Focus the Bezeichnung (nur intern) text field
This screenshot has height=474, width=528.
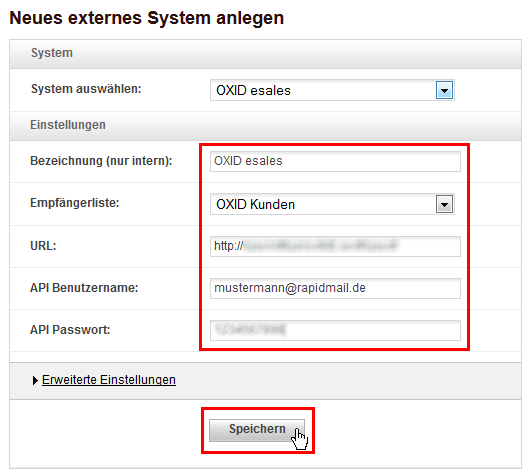click(335, 161)
